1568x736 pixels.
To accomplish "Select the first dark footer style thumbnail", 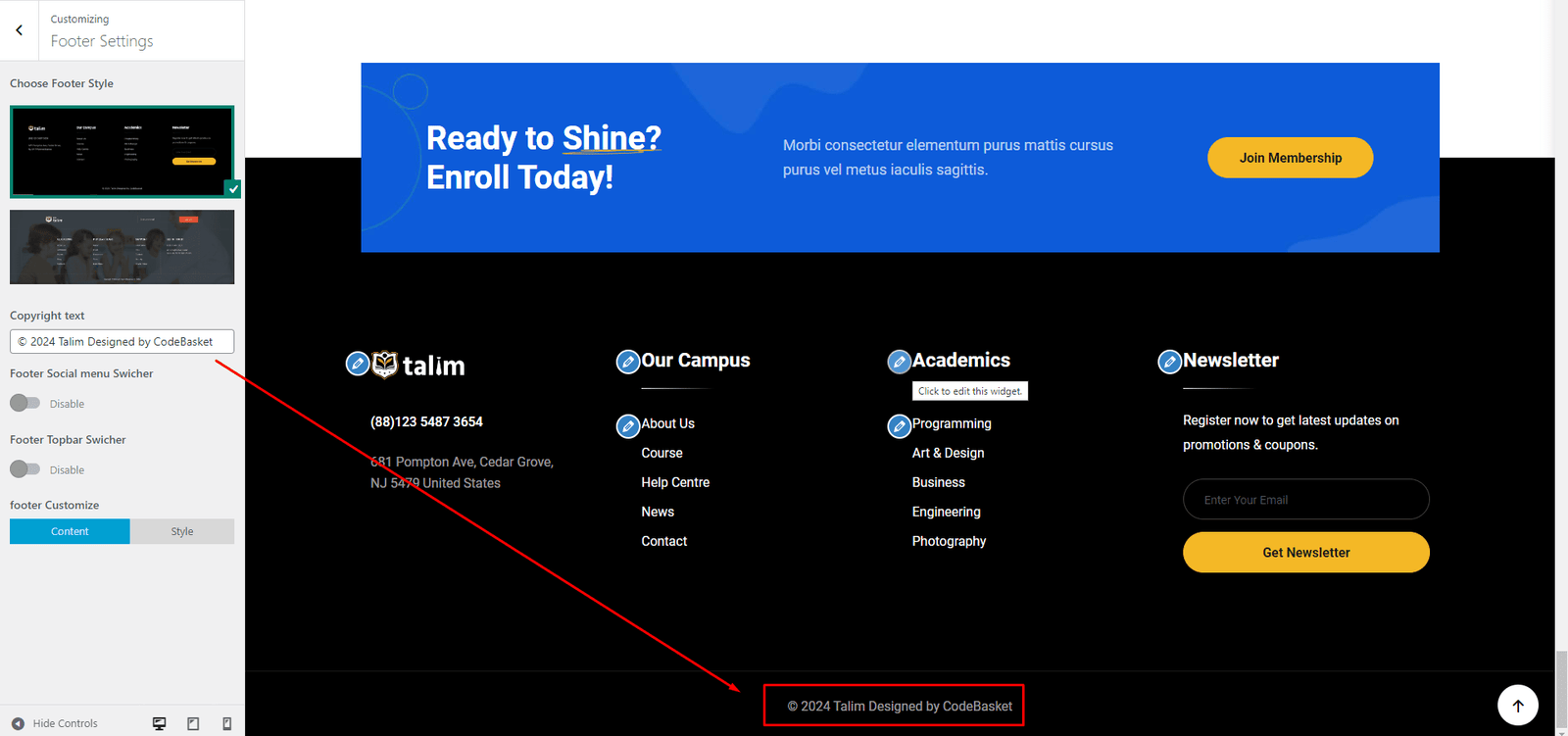I will coord(122,151).
